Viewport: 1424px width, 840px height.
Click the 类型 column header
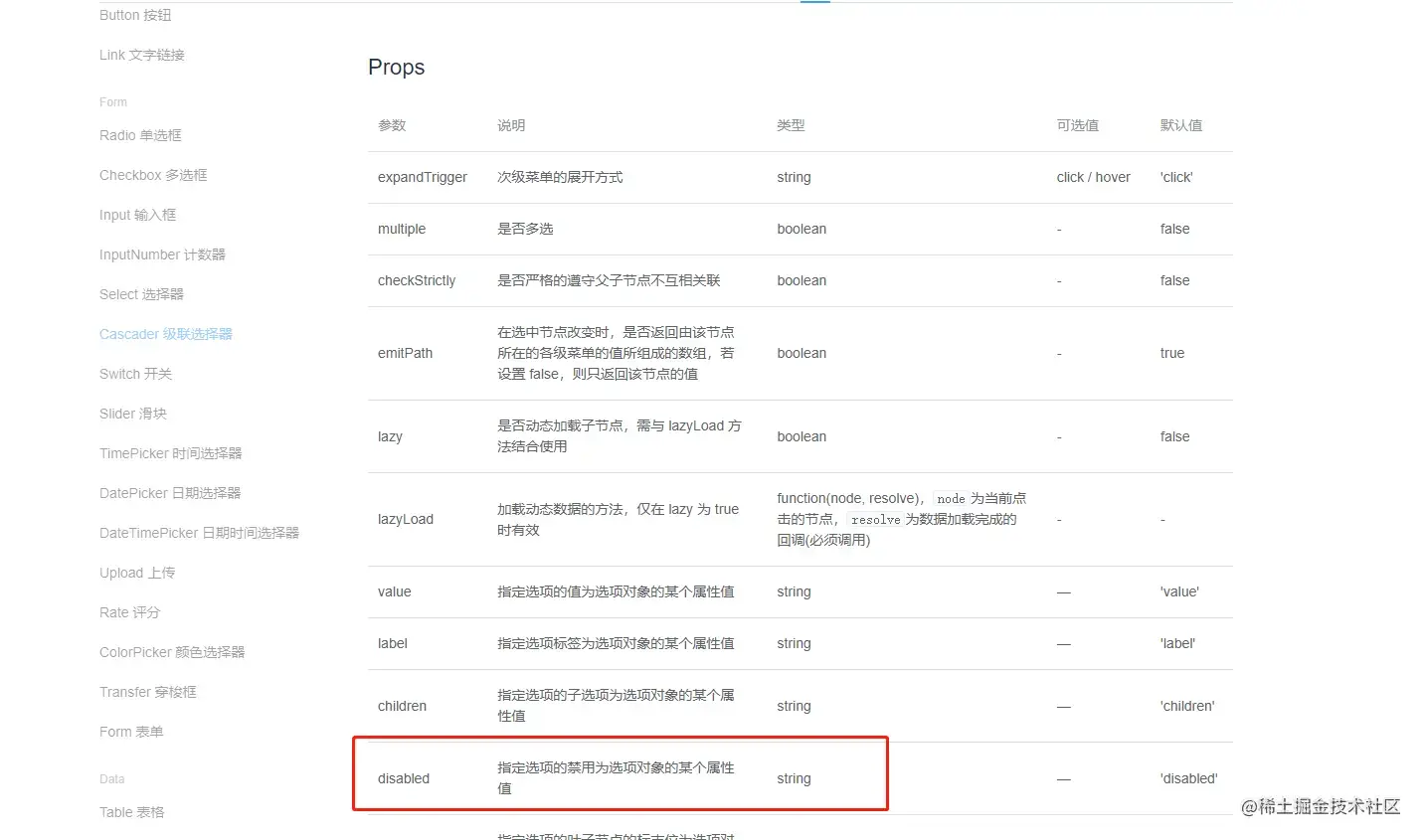[791, 125]
